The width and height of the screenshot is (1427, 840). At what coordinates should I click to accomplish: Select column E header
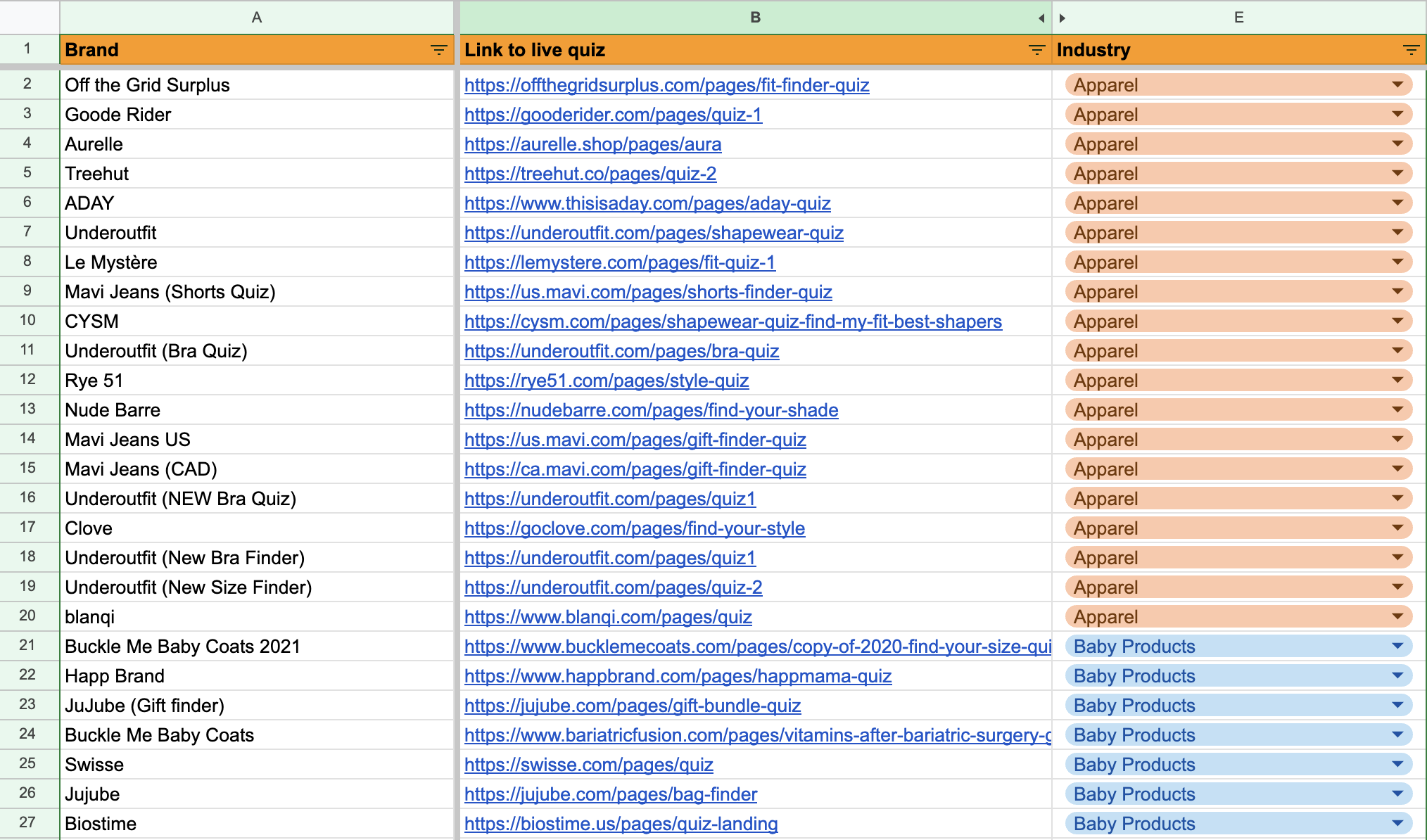pyautogui.click(x=1239, y=18)
